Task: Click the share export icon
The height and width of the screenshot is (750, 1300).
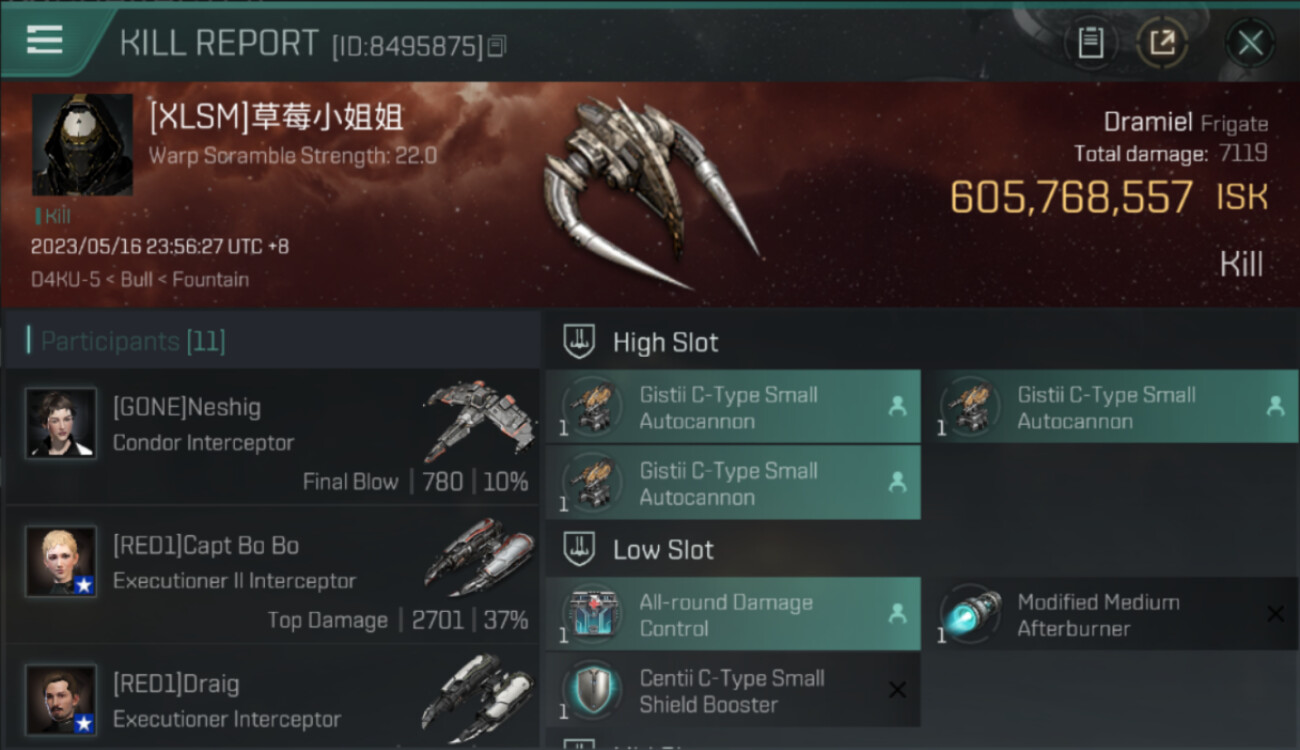Action: [x=1162, y=43]
